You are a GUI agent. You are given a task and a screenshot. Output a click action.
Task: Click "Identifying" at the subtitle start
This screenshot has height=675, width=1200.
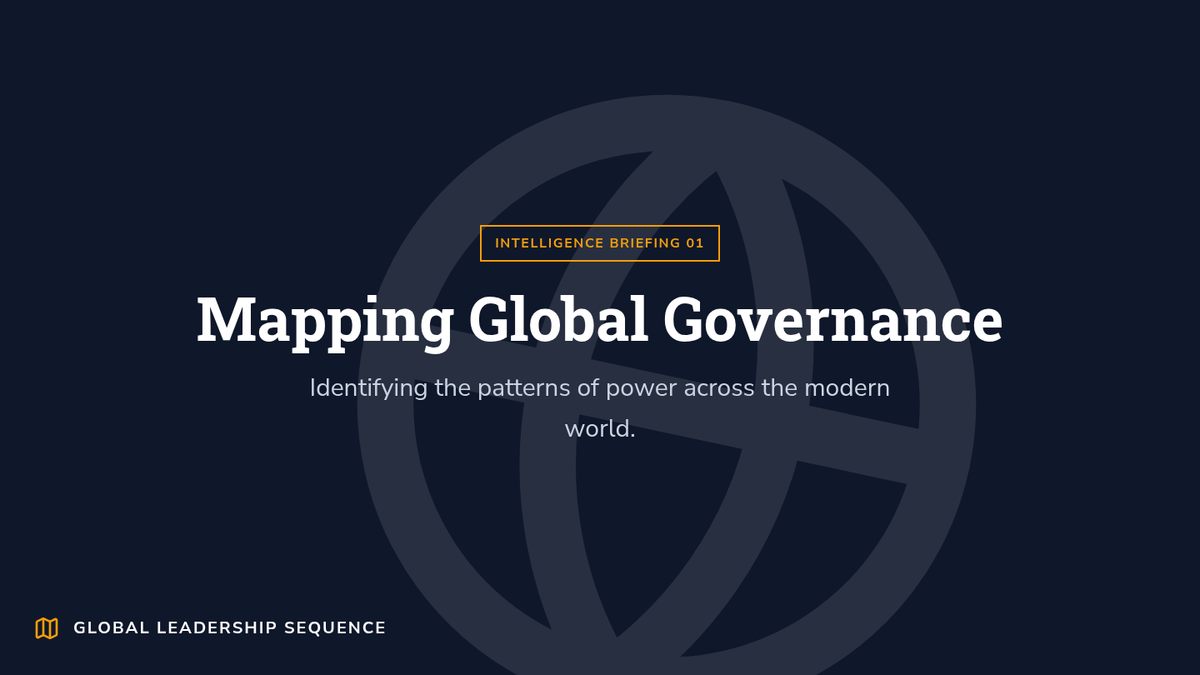coord(368,387)
